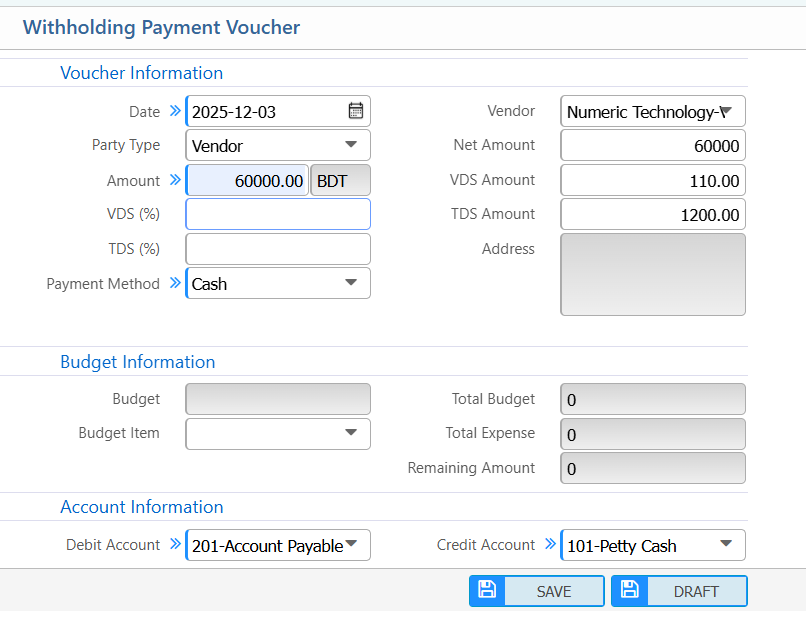The image size is (806, 629).
Task: Open the date picker calendar icon
Action: [x=356, y=110]
